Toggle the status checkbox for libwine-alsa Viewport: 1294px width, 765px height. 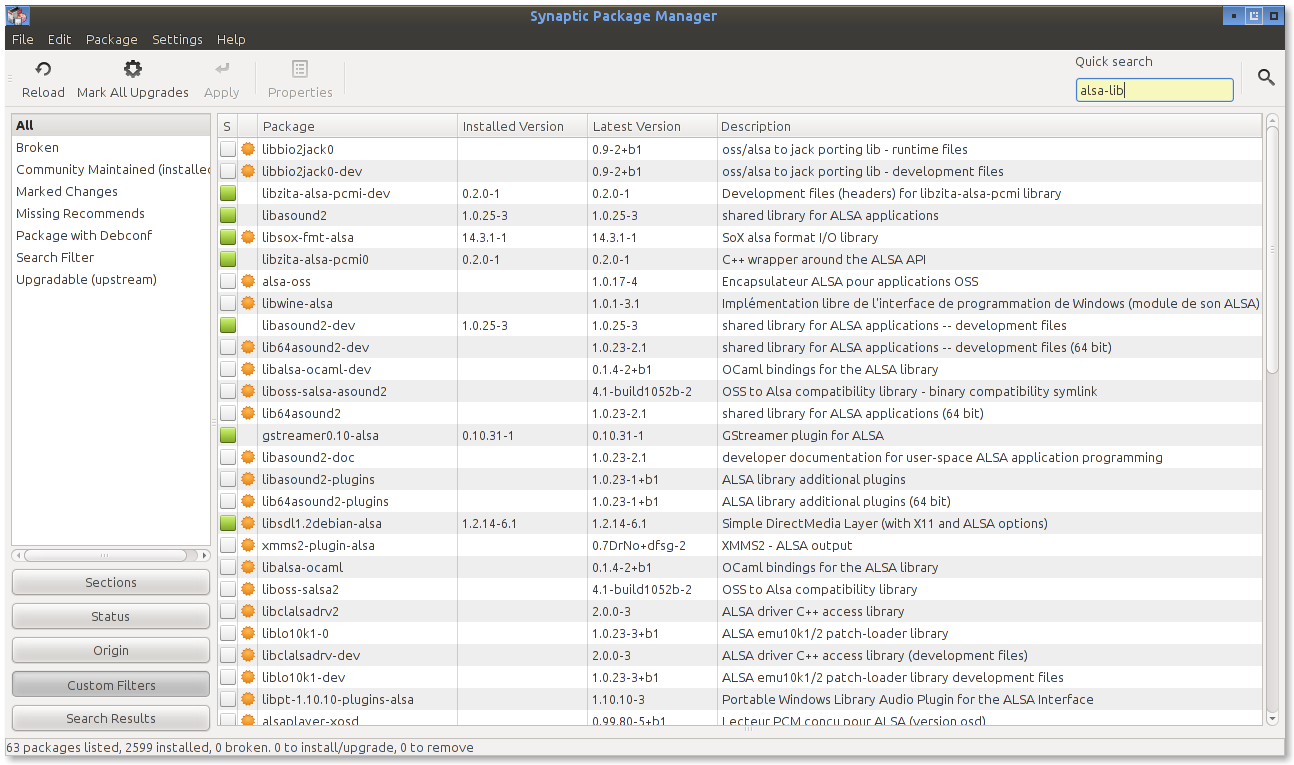228,303
